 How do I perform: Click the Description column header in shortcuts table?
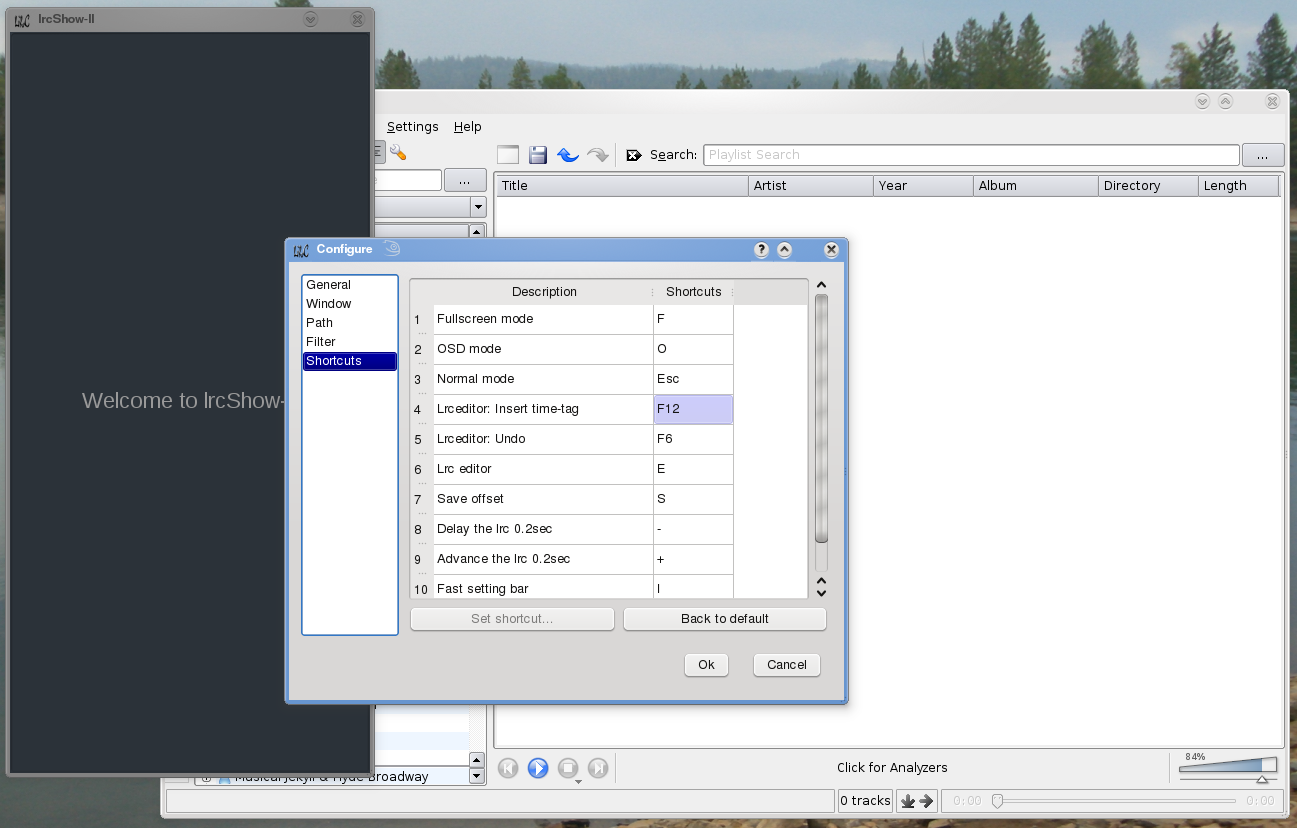click(x=544, y=292)
